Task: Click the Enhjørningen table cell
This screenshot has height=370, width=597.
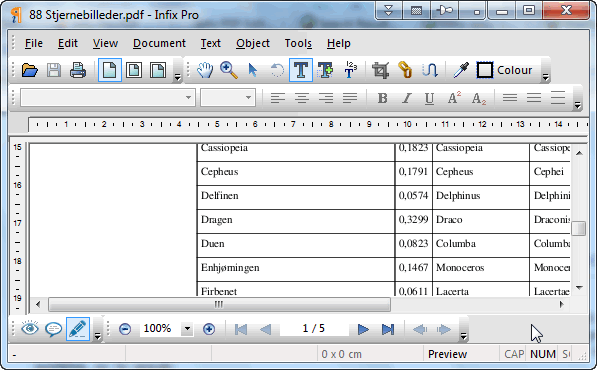Action: pos(296,269)
